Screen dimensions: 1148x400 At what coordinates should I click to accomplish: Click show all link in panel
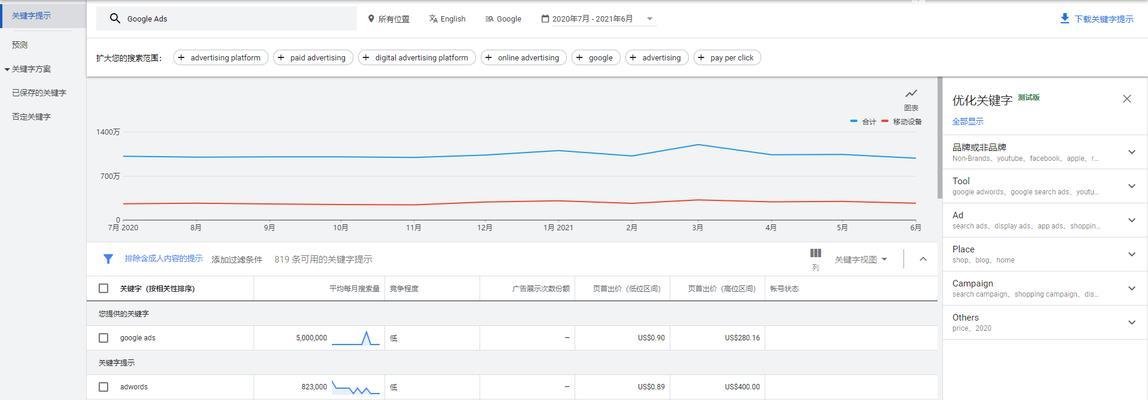(x=968, y=121)
